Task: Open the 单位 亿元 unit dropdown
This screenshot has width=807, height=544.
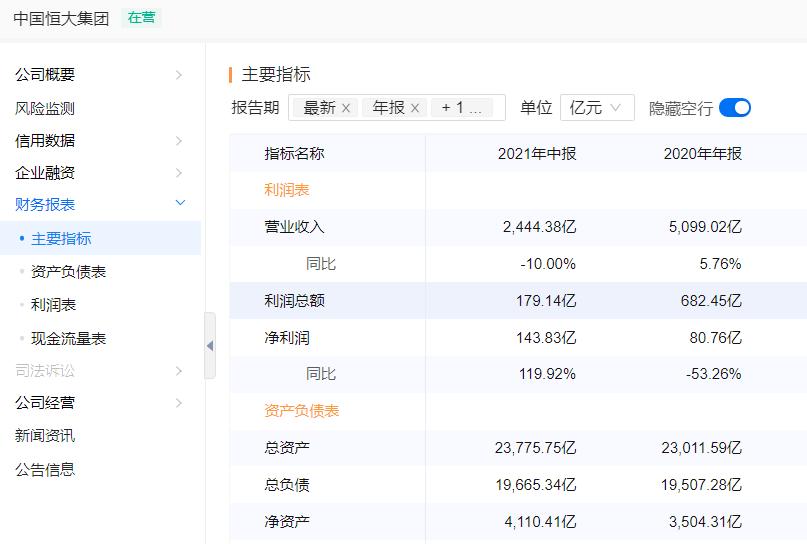Action: (x=597, y=108)
